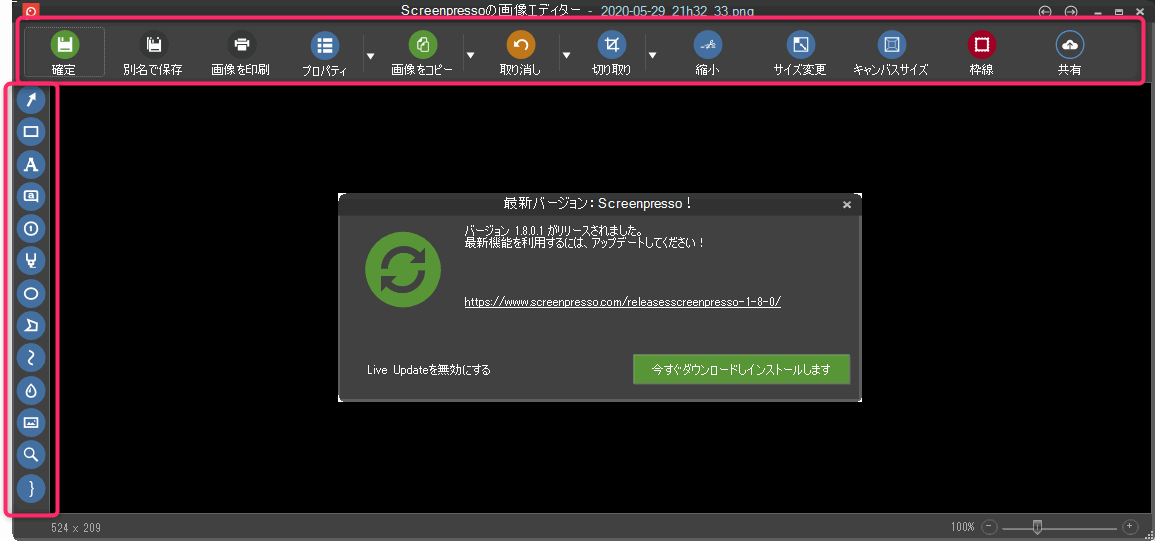1155x541 pixels.
Task: Select the numbering step tool
Action: pyautogui.click(x=31, y=229)
